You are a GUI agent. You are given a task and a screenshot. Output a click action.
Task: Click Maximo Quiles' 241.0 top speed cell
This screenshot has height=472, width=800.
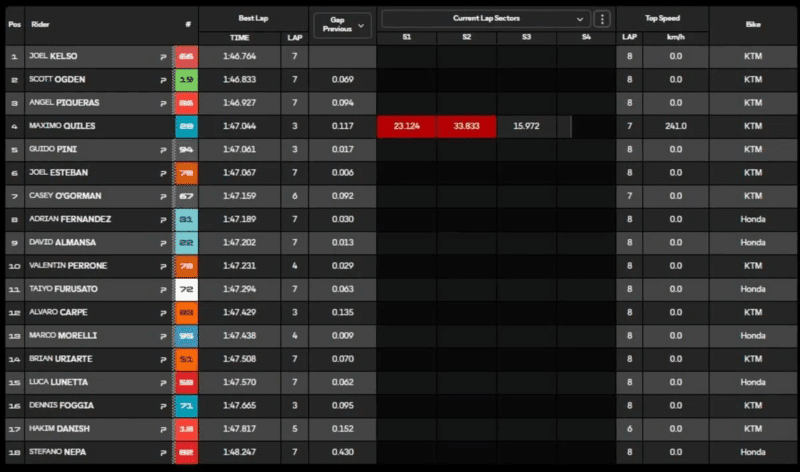tap(675, 127)
